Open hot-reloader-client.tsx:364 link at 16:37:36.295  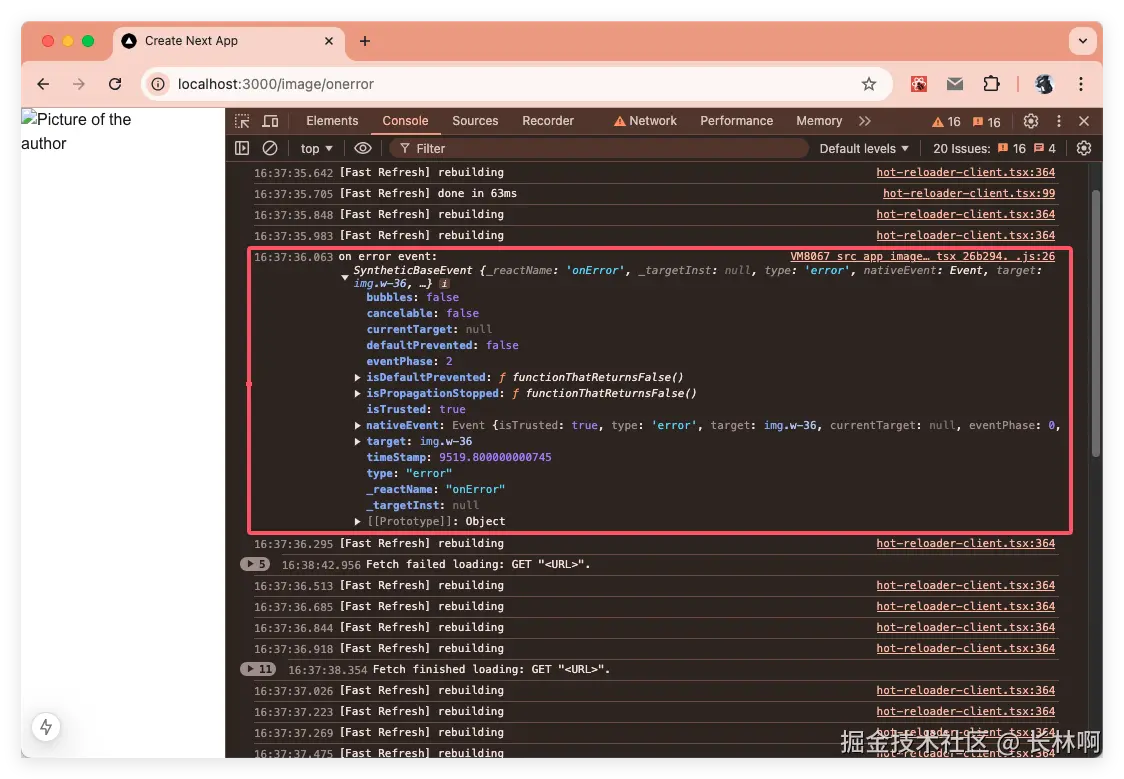(965, 544)
